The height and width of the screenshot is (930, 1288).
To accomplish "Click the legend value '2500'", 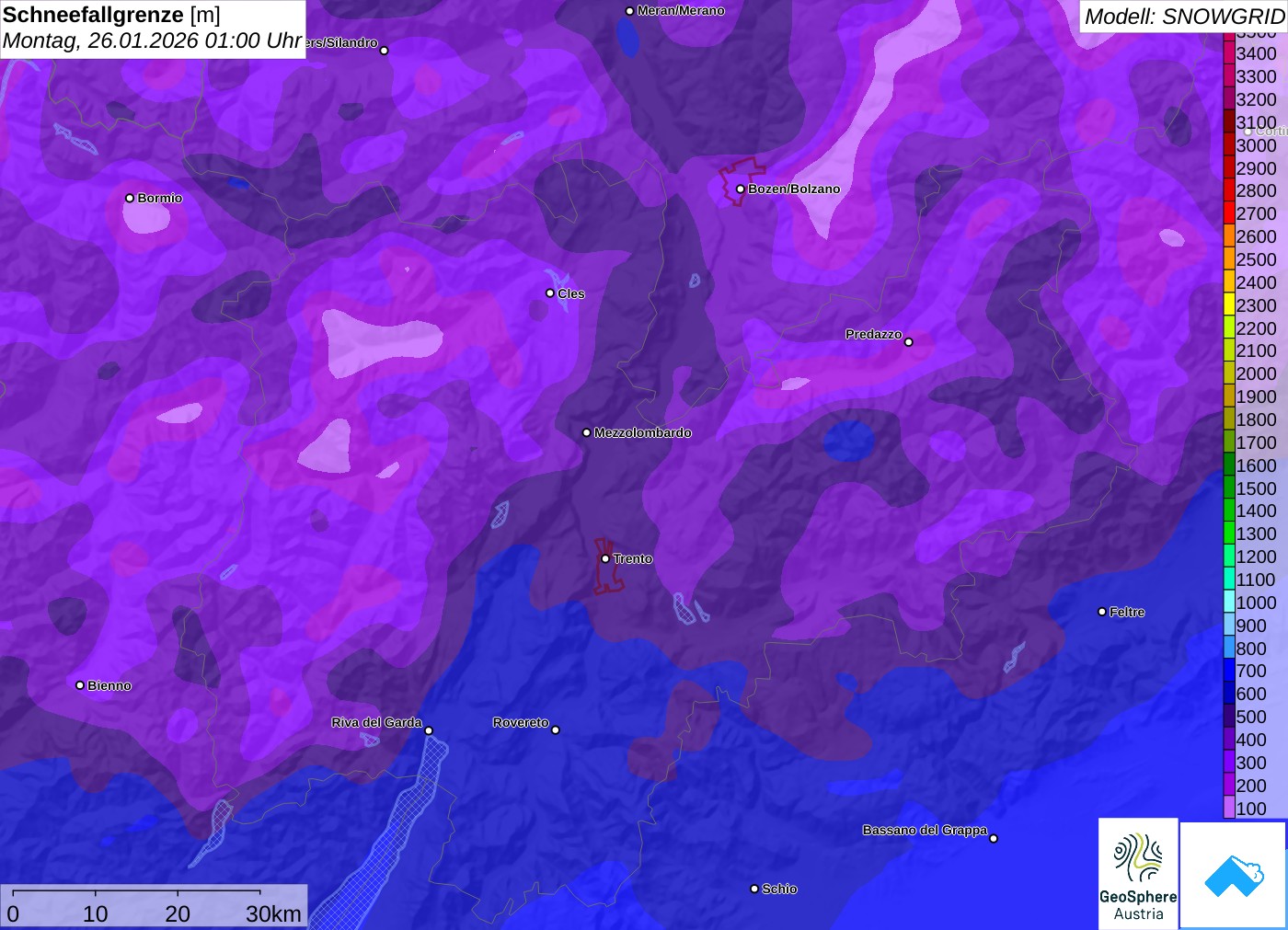I will pyautogui.click(x=1257, y=259).
